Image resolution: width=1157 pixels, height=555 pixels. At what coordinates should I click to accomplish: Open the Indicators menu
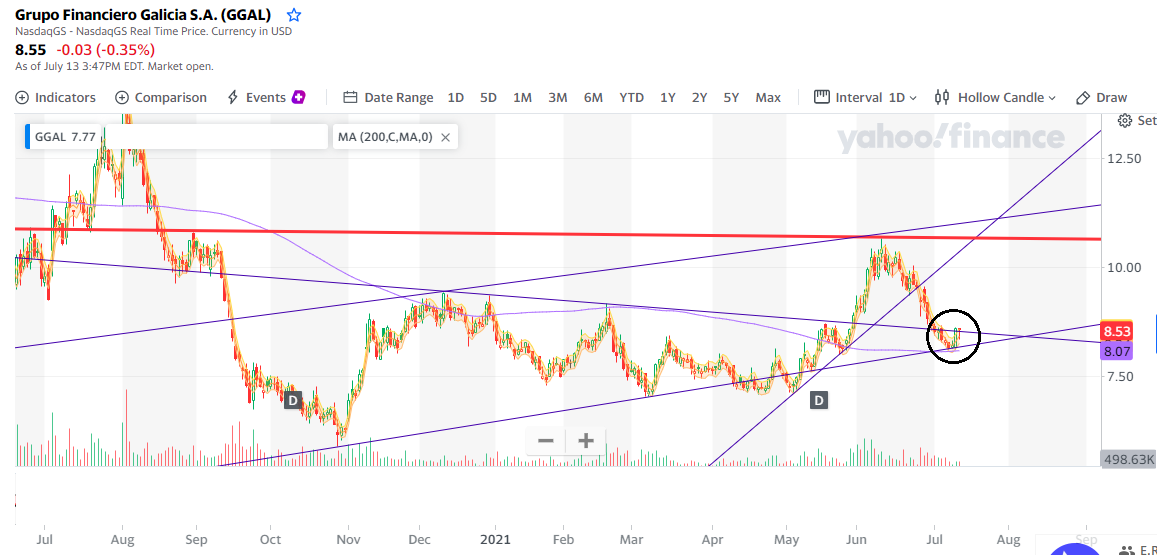pos(55,97)
